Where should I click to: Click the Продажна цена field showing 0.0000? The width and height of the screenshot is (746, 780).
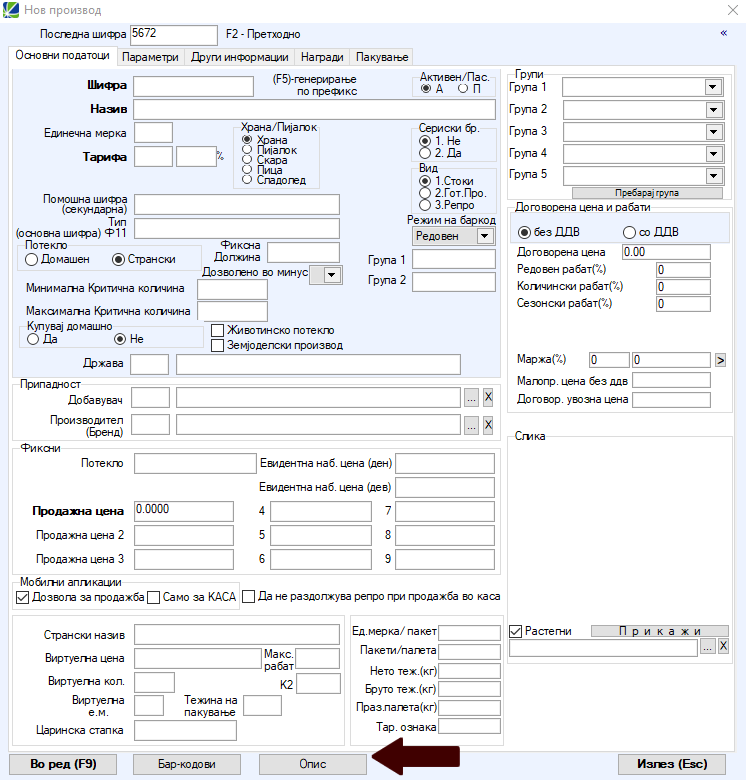184,511
